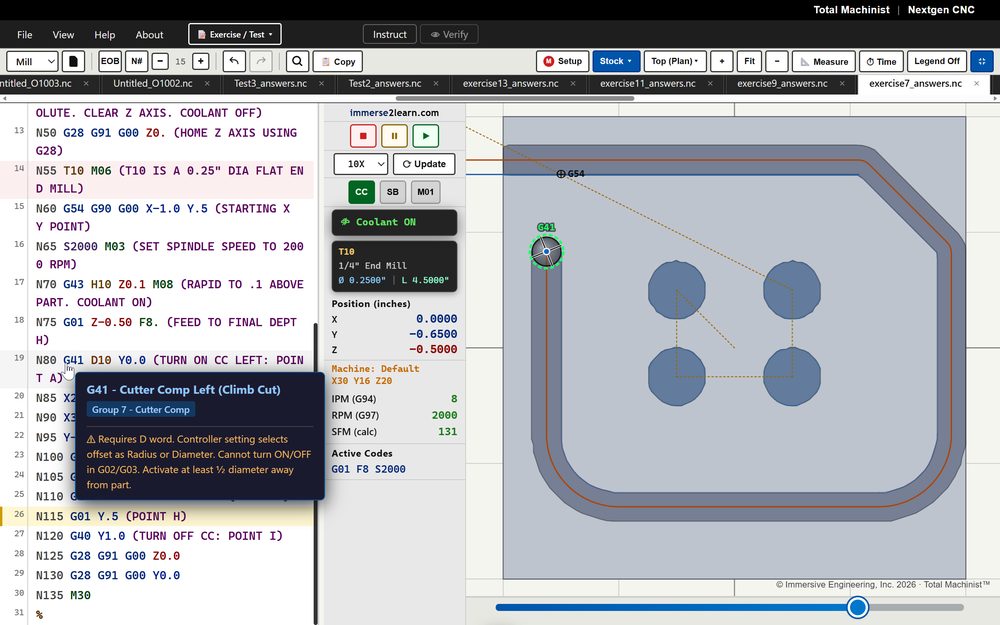Switch to exercise9_answers.nc tab

[x=782, y=84]
